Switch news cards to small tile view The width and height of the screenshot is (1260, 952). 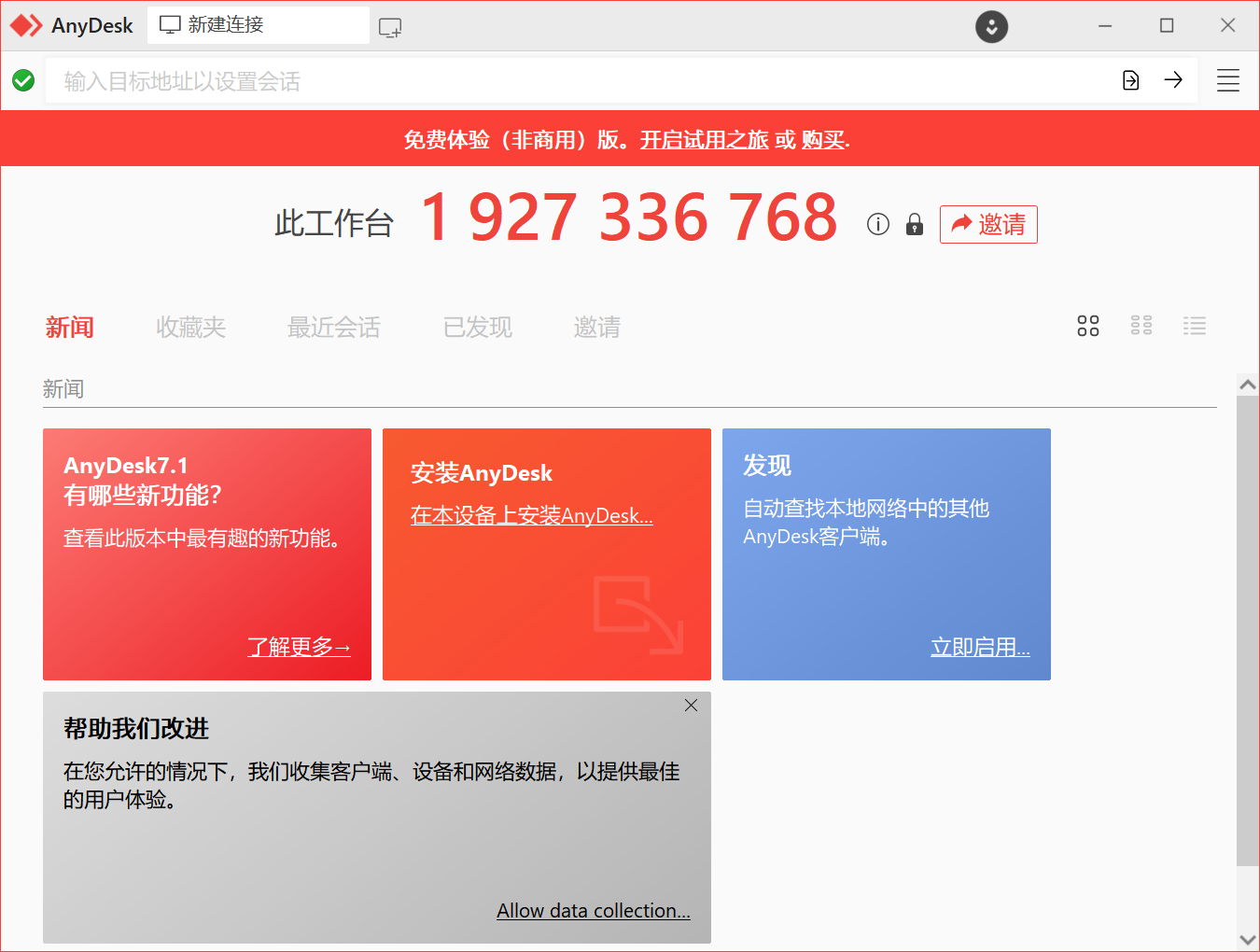(1141, 326)
